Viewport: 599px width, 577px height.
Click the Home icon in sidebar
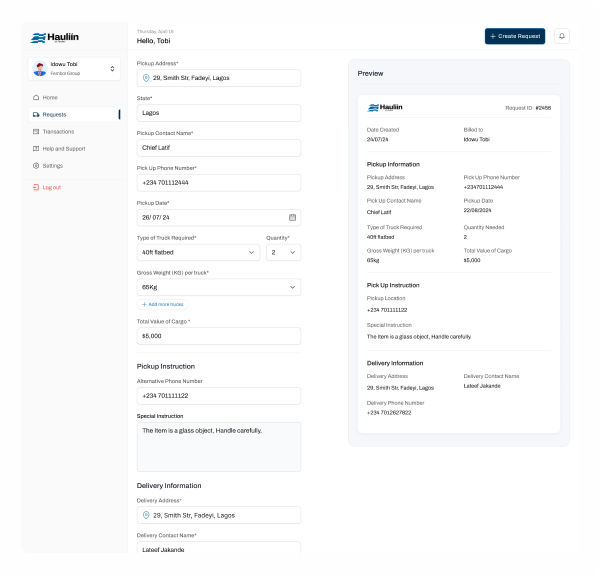pyautogui.click(x=36, y=97)
